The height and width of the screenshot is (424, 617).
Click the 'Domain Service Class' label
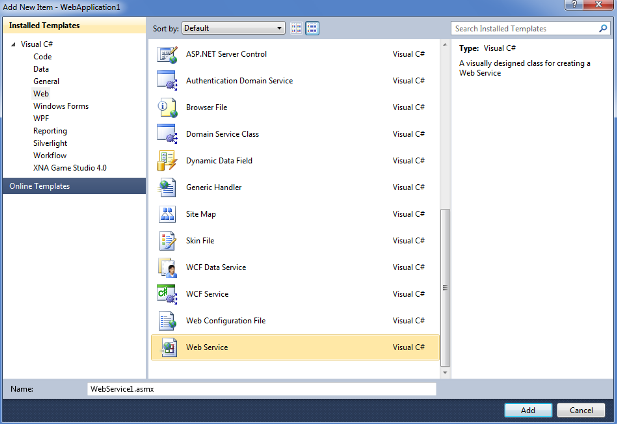222,134
